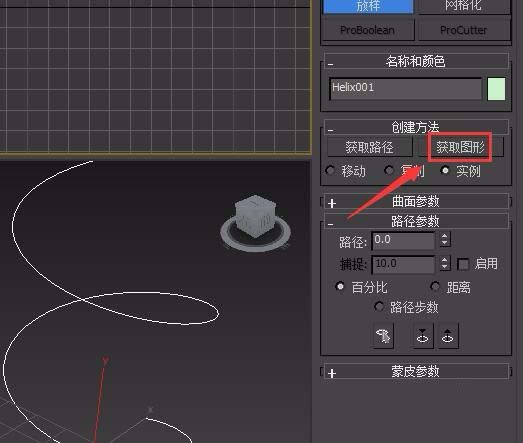
Task: Expand the 曲面参数 rollout
Action: 416,202
